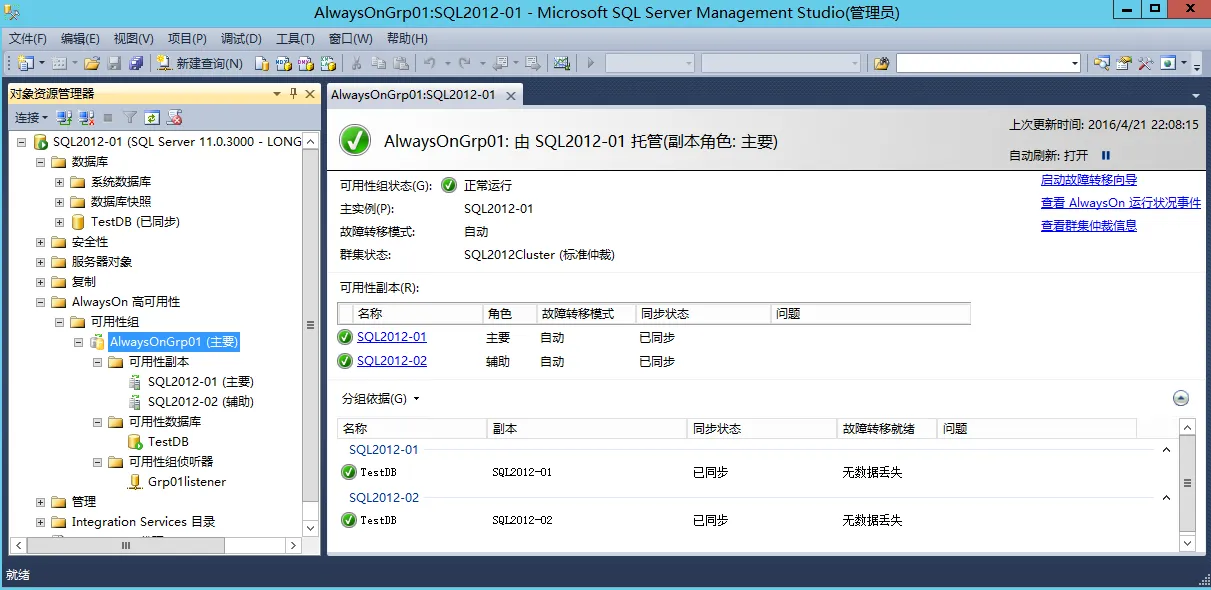
Task: Open the find combo box dropdown
Action: pos(1075,63)
